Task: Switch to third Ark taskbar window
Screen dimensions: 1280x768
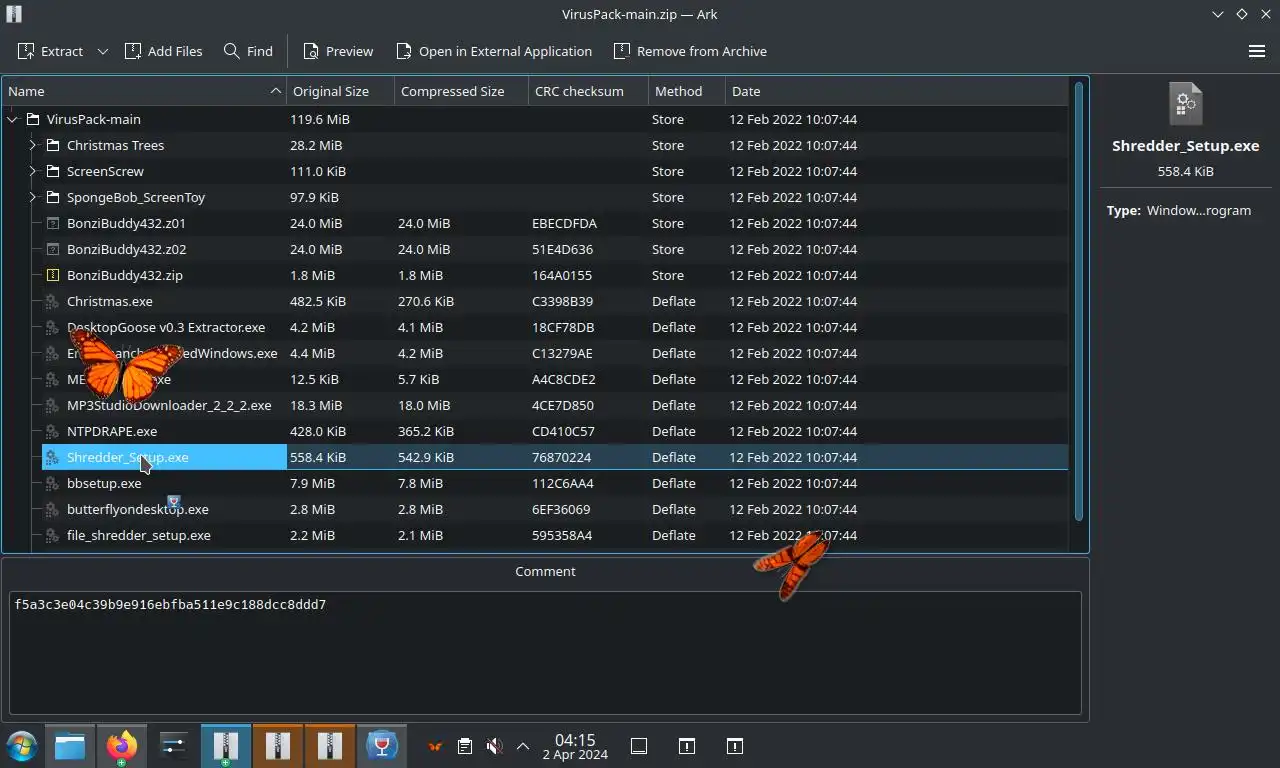Action: click(x=330, y=746)
